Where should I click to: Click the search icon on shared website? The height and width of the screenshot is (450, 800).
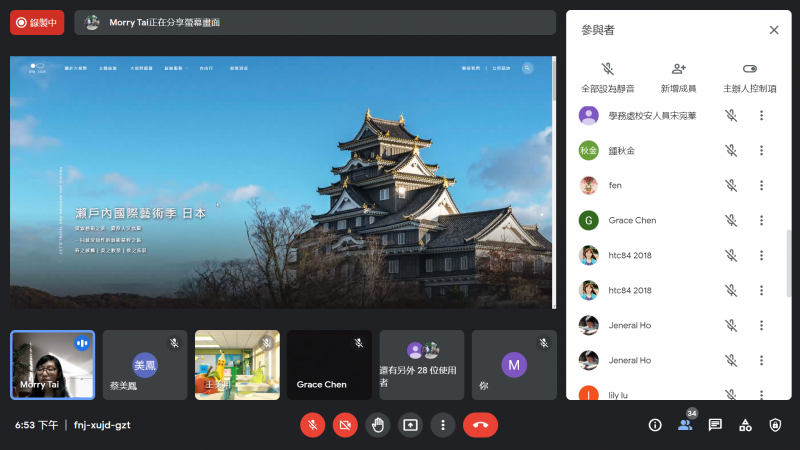tap(528, 68)
